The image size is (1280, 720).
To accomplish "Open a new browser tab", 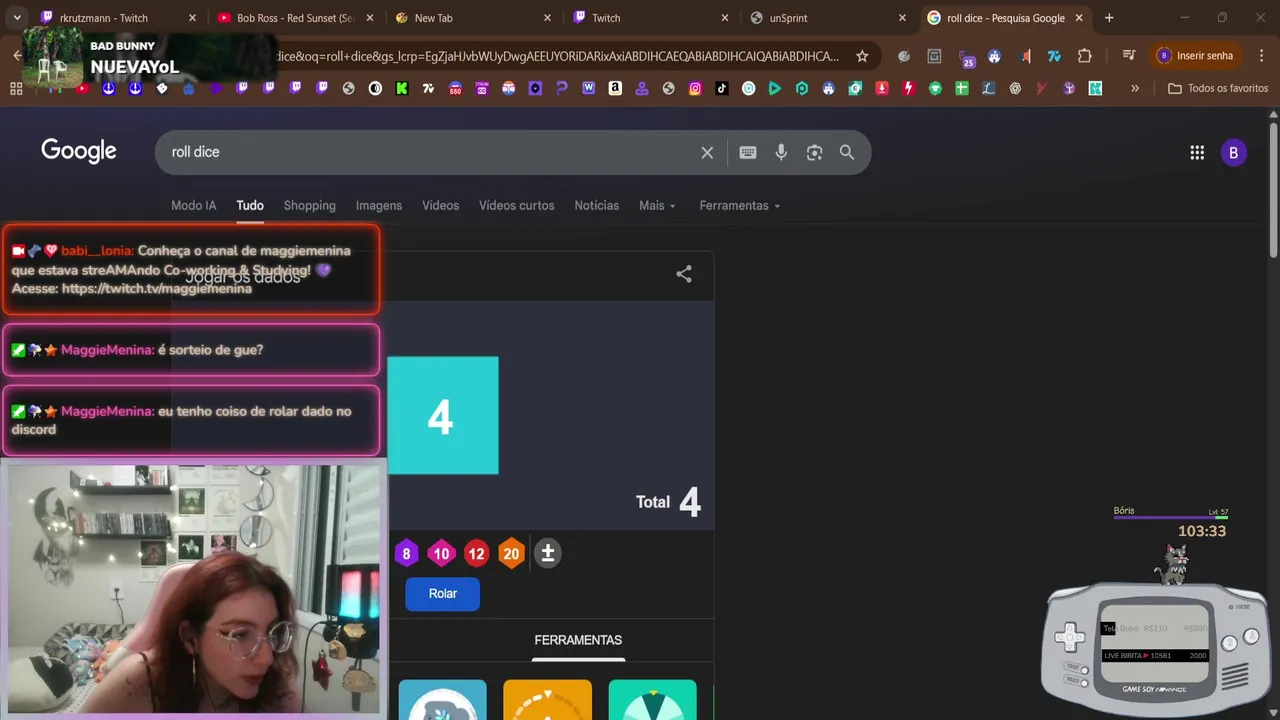I will [x=1109, y=18].
